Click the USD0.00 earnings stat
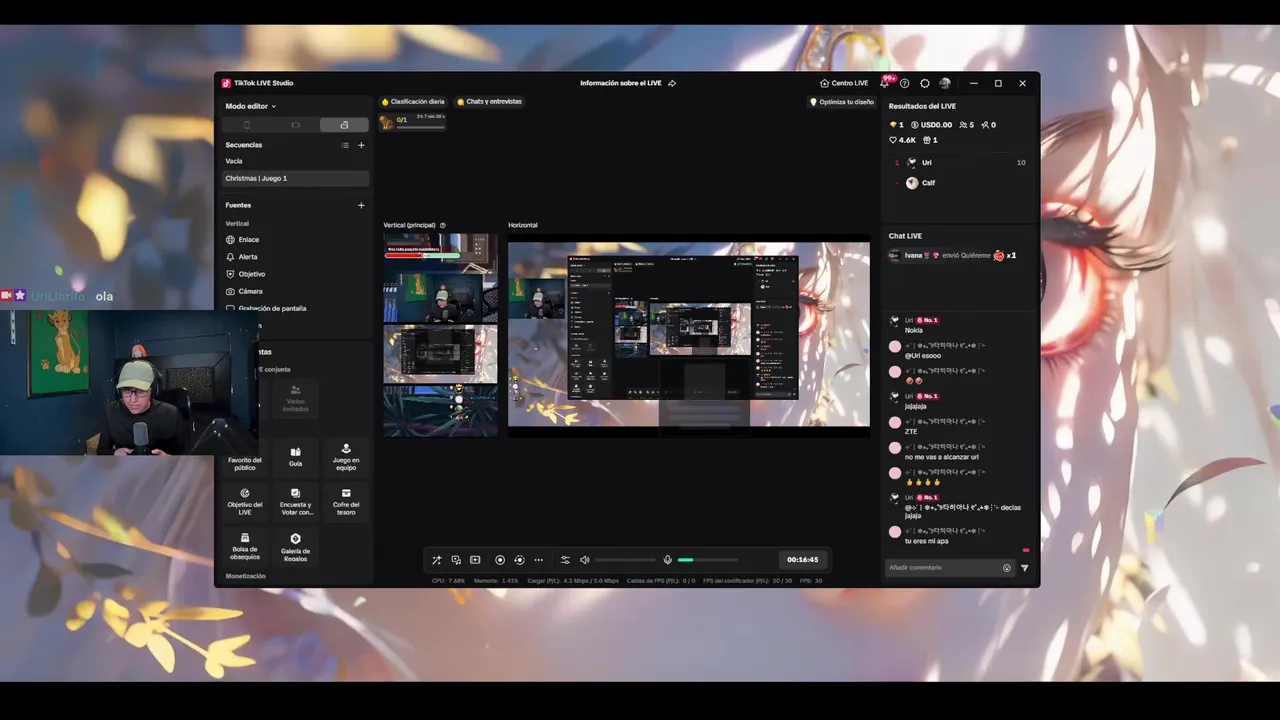1280x720 pixels. [931, 125]
